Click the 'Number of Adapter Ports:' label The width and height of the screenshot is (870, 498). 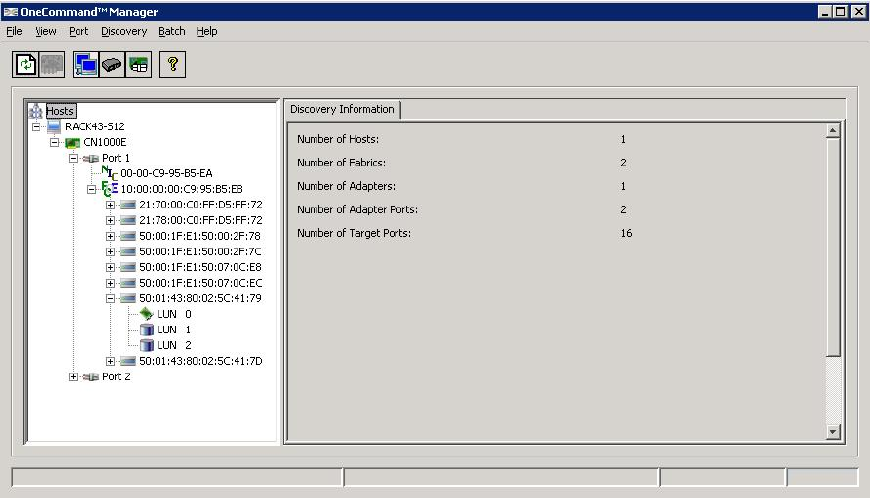coord(357,210)
